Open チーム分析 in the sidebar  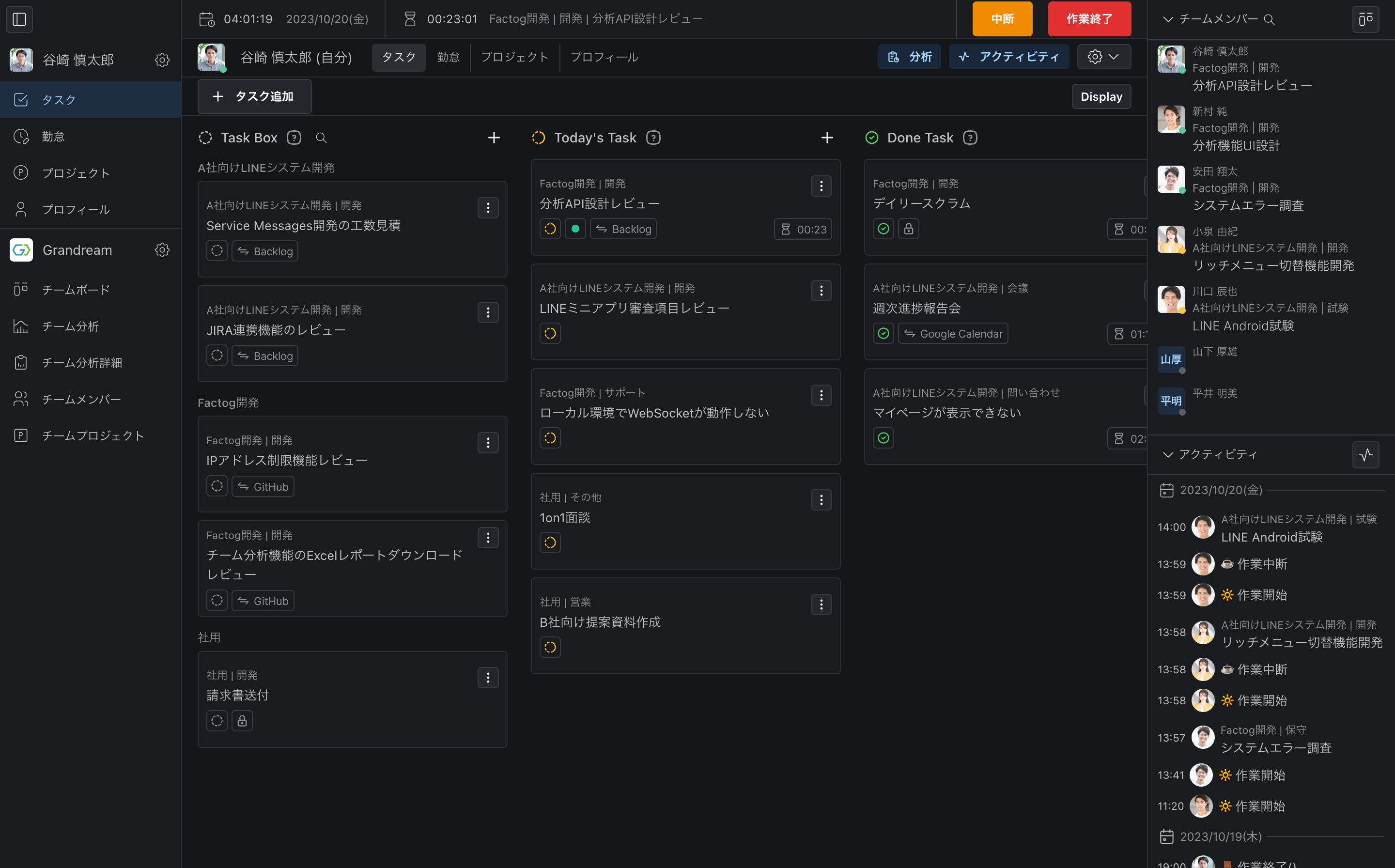tap(70, 326)
